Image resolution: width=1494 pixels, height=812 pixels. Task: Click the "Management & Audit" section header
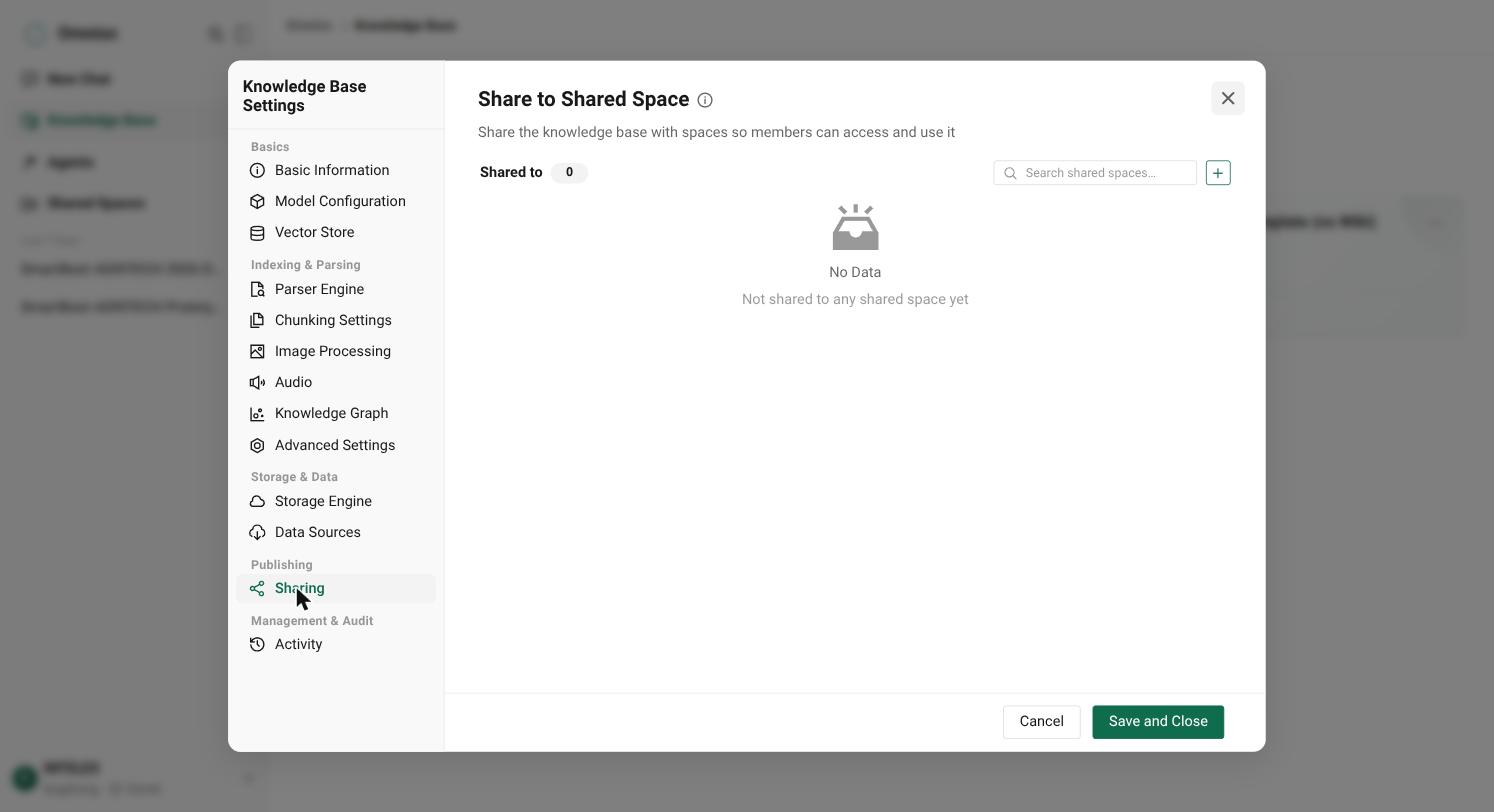pyautogui.click(x=312, y=621)
